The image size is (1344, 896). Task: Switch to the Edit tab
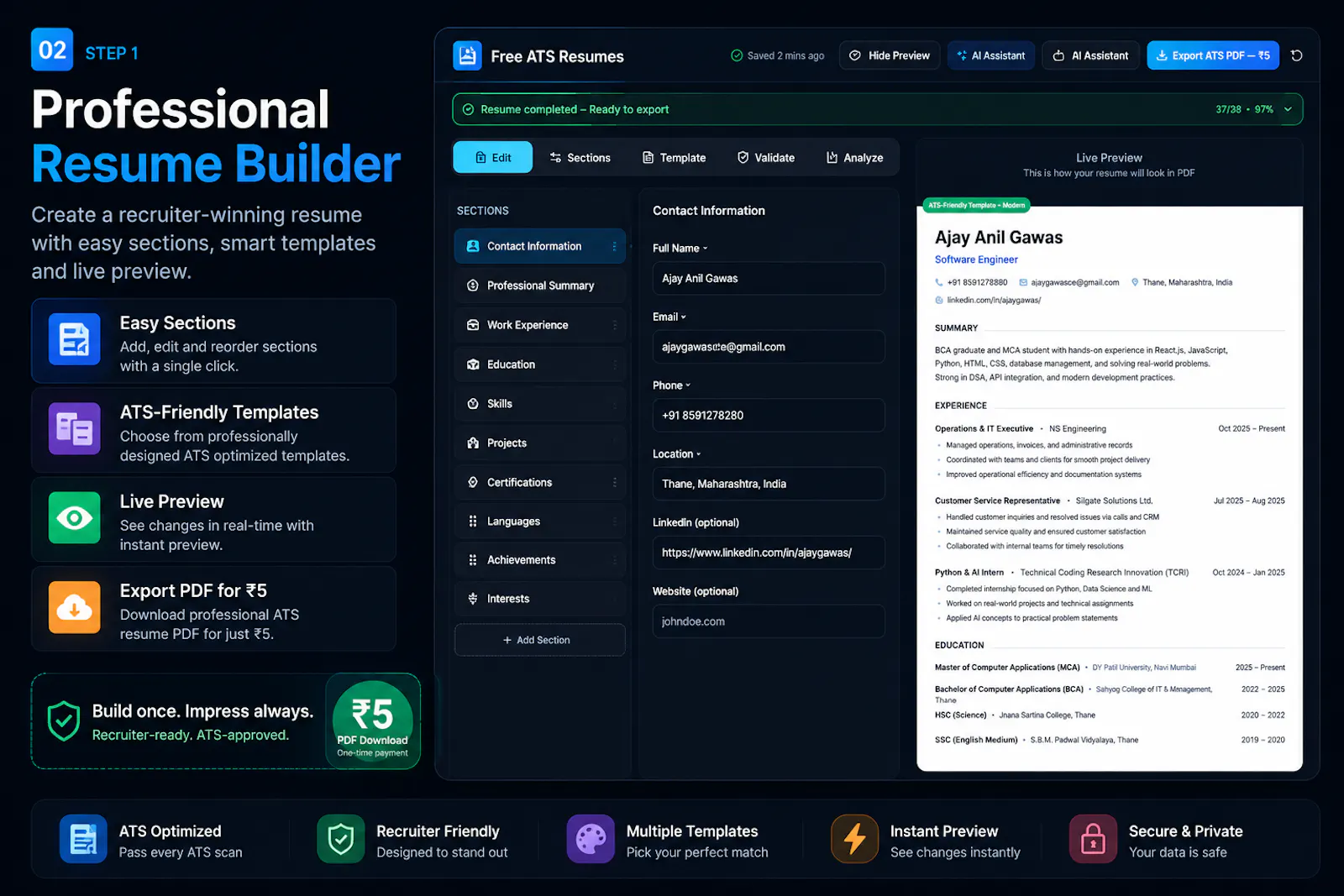click(x=493, y=157)
